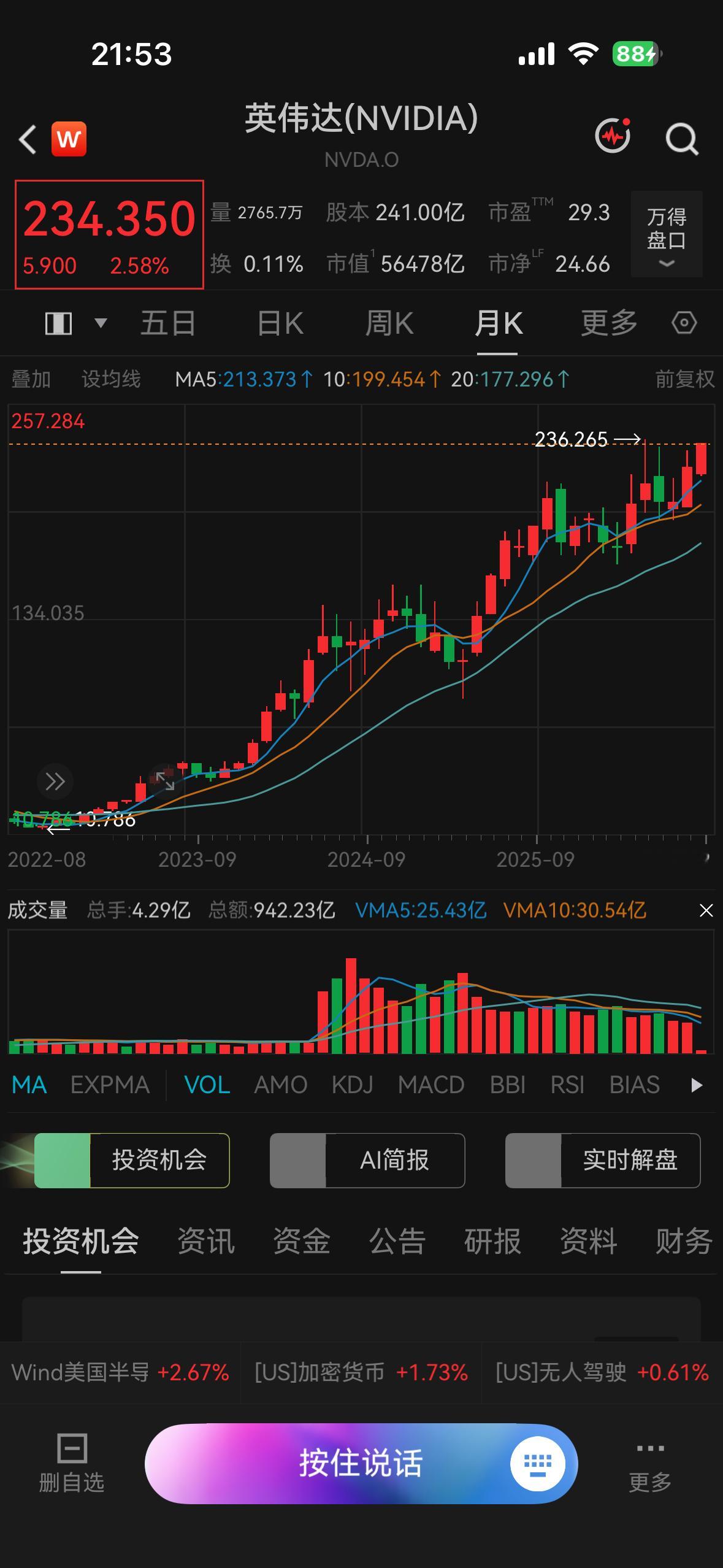This screenshot has height=1568, width=723.
Task: Tap 删自选 remove watchlist icon
Action: point(72,1463)
